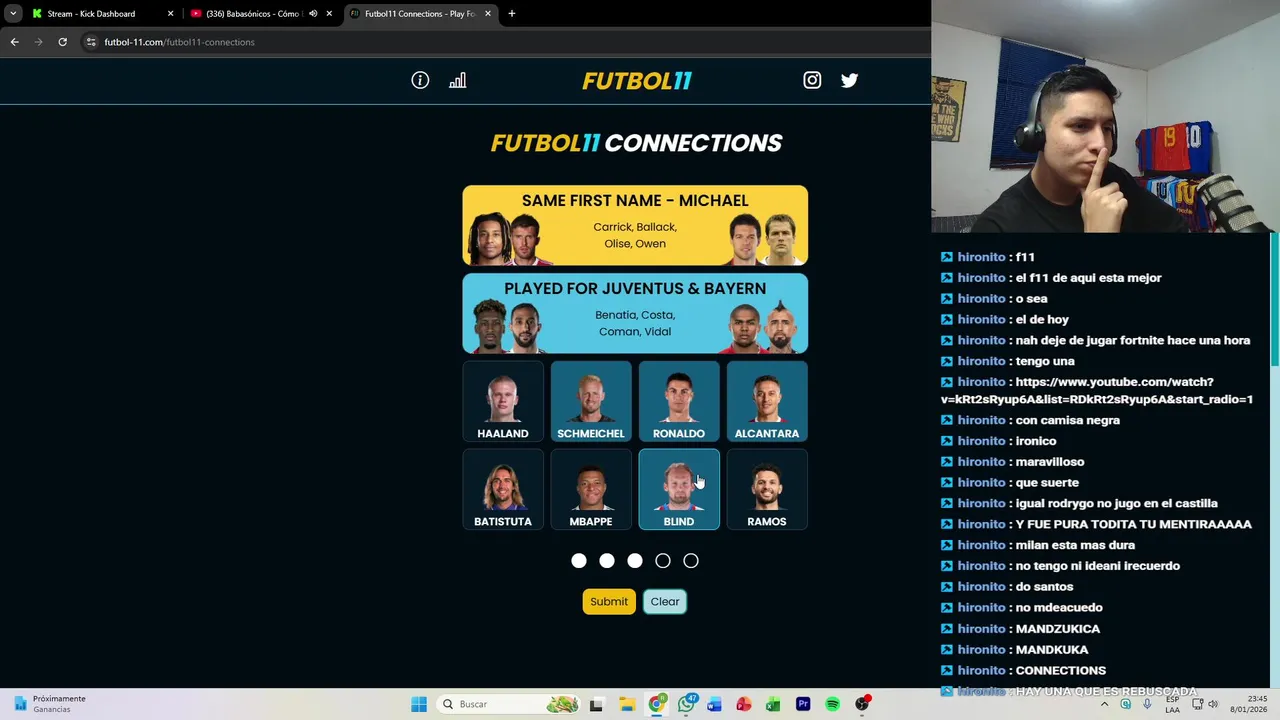The image size is (1280, 720).
Task: Click chat message 'do santos'
Action: pyautogui.click(x=1044, y=587)
